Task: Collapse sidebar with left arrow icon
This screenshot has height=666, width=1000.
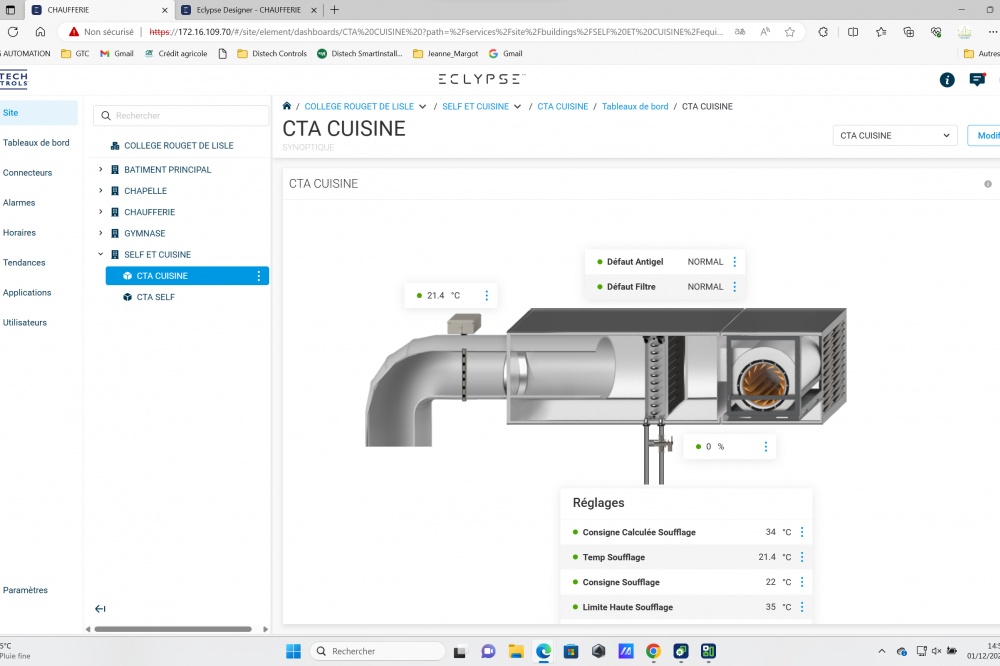Action: coord(100,609)
